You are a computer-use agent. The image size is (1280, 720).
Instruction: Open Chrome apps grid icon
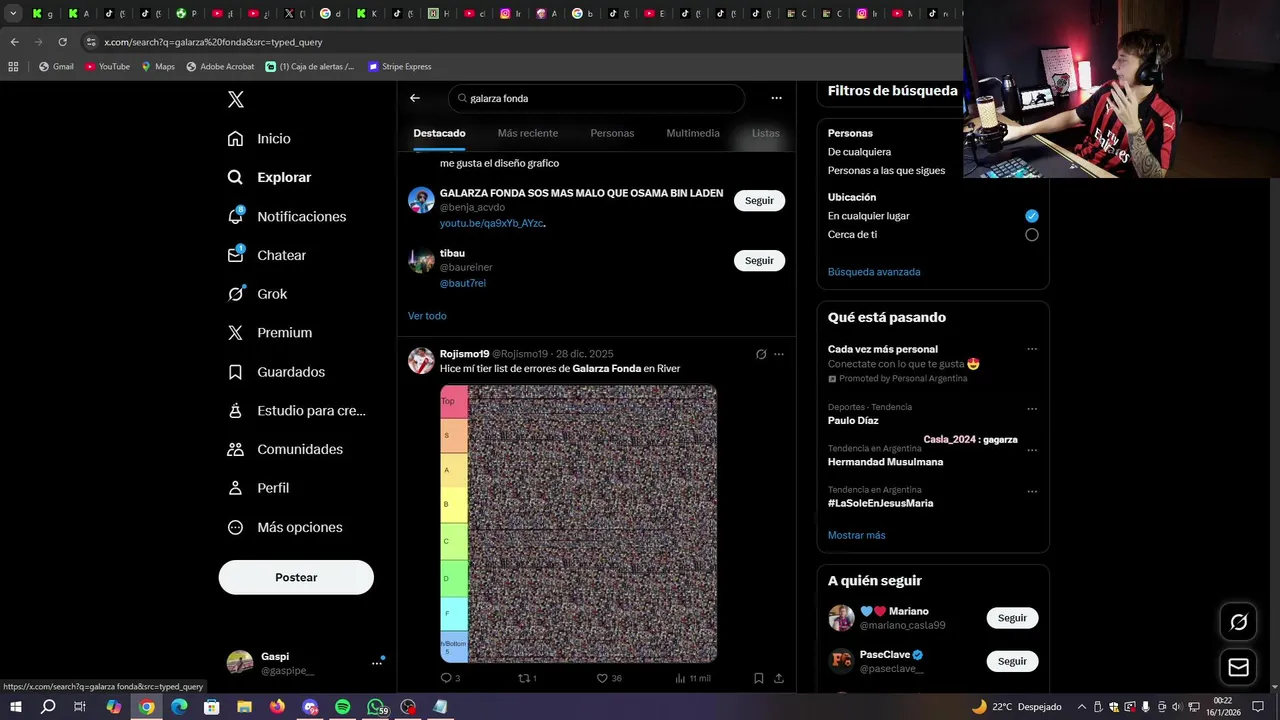tap(13, 67)
